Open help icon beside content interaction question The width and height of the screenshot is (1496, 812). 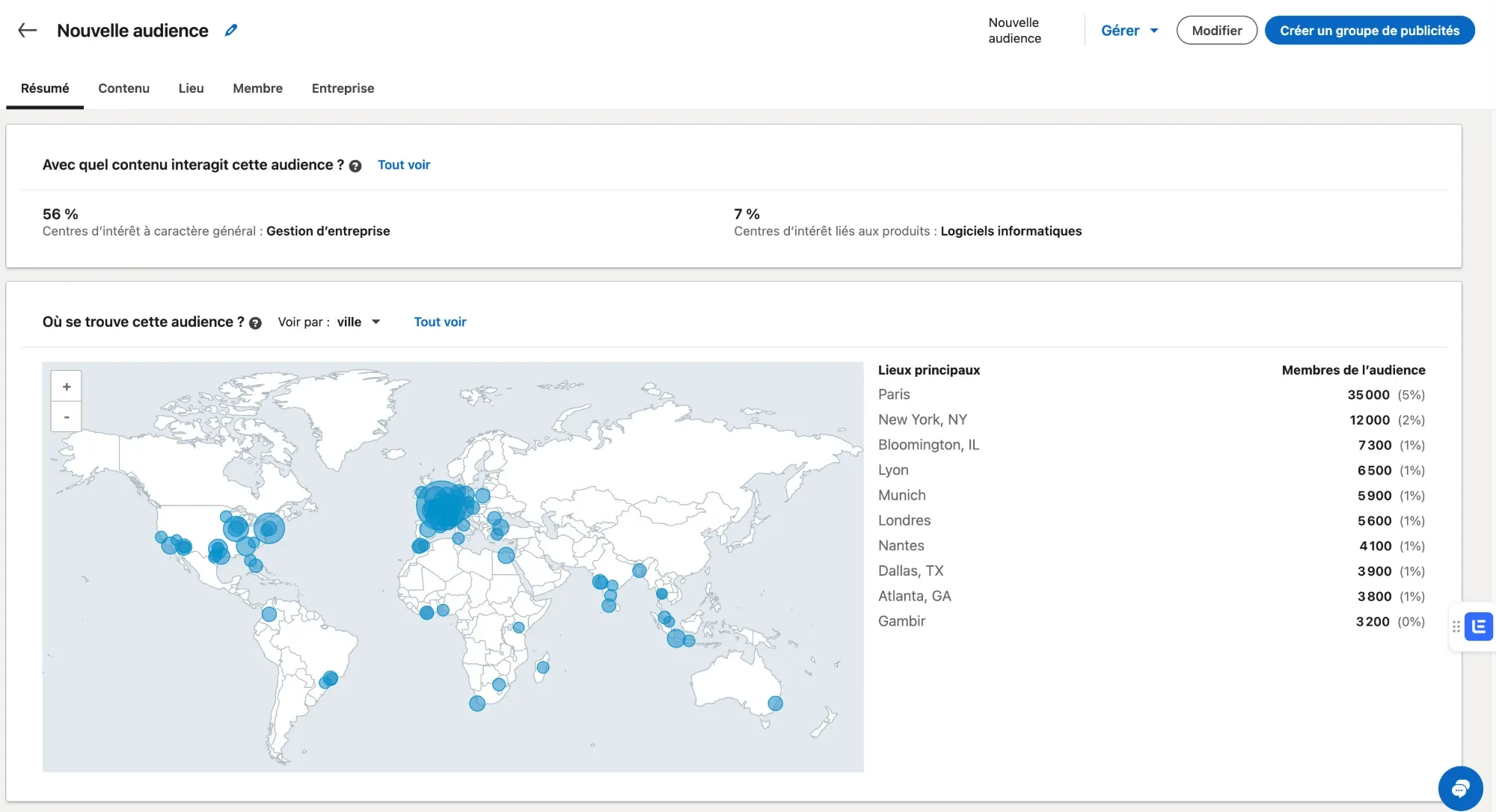pyautogui.click(x=355, y=166)
